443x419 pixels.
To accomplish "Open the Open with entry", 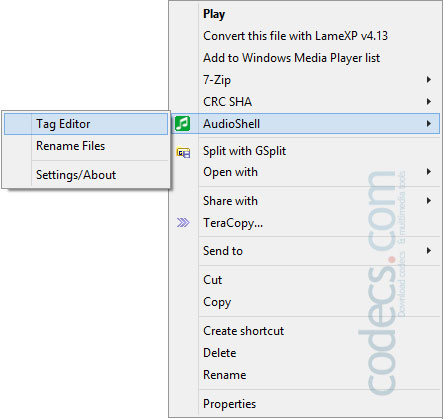I will click(x=305, y=172).
